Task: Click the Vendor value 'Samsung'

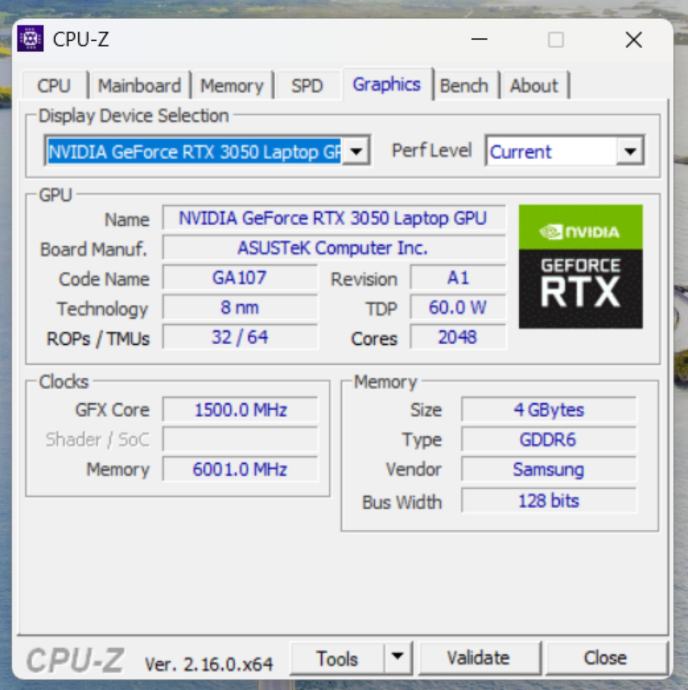Action: coord(548,470)
